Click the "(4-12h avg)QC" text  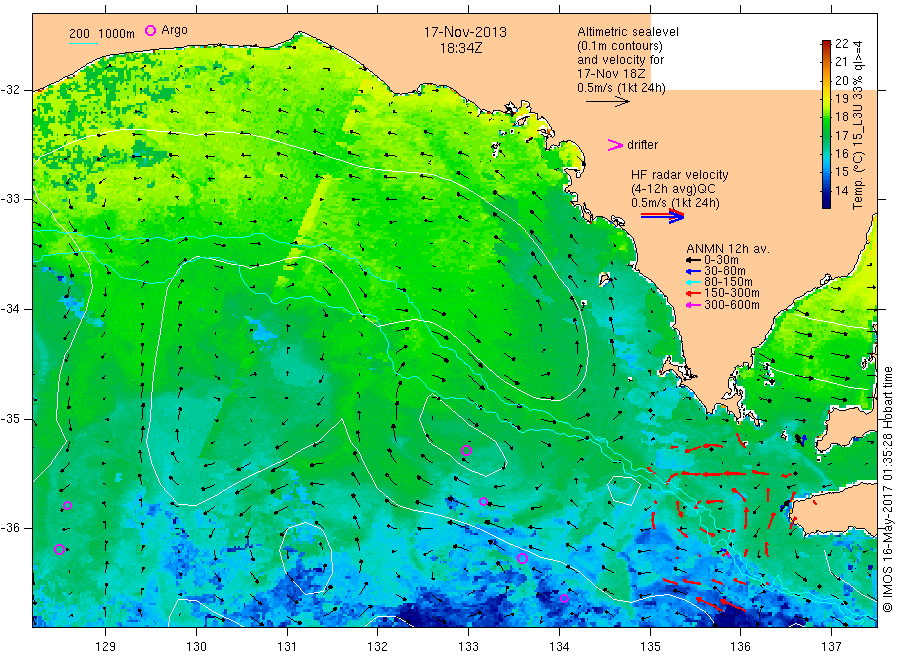pos(673,189)
